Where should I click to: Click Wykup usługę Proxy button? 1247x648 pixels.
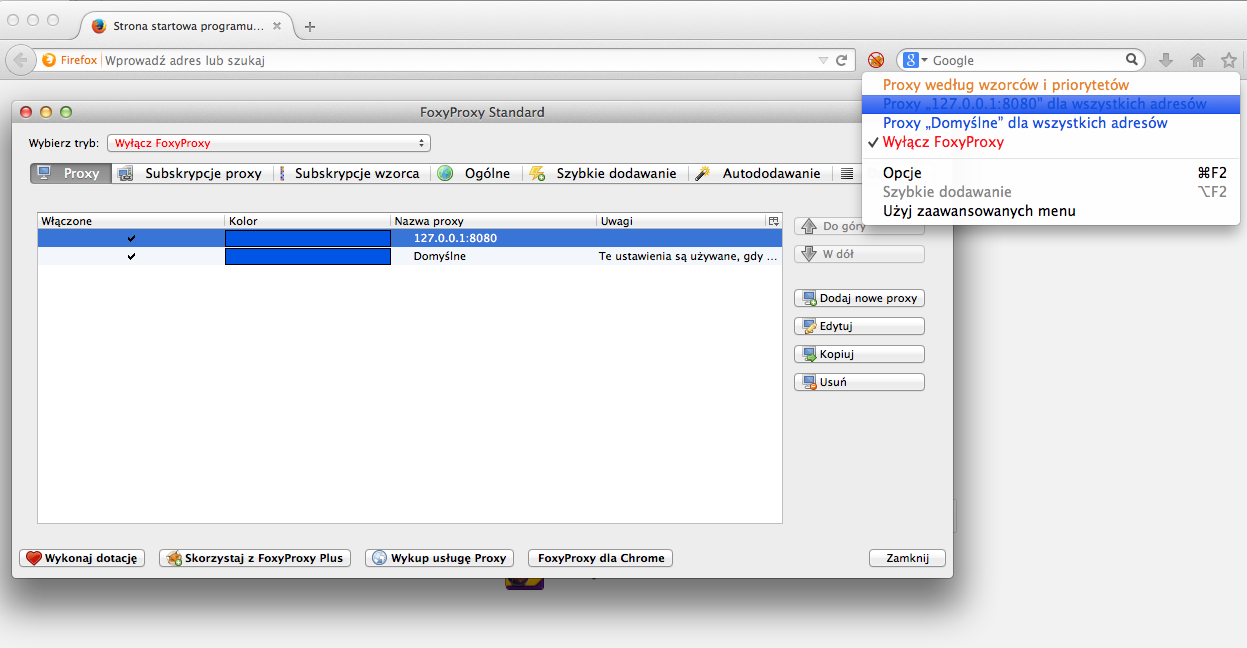tap(439, 558)
